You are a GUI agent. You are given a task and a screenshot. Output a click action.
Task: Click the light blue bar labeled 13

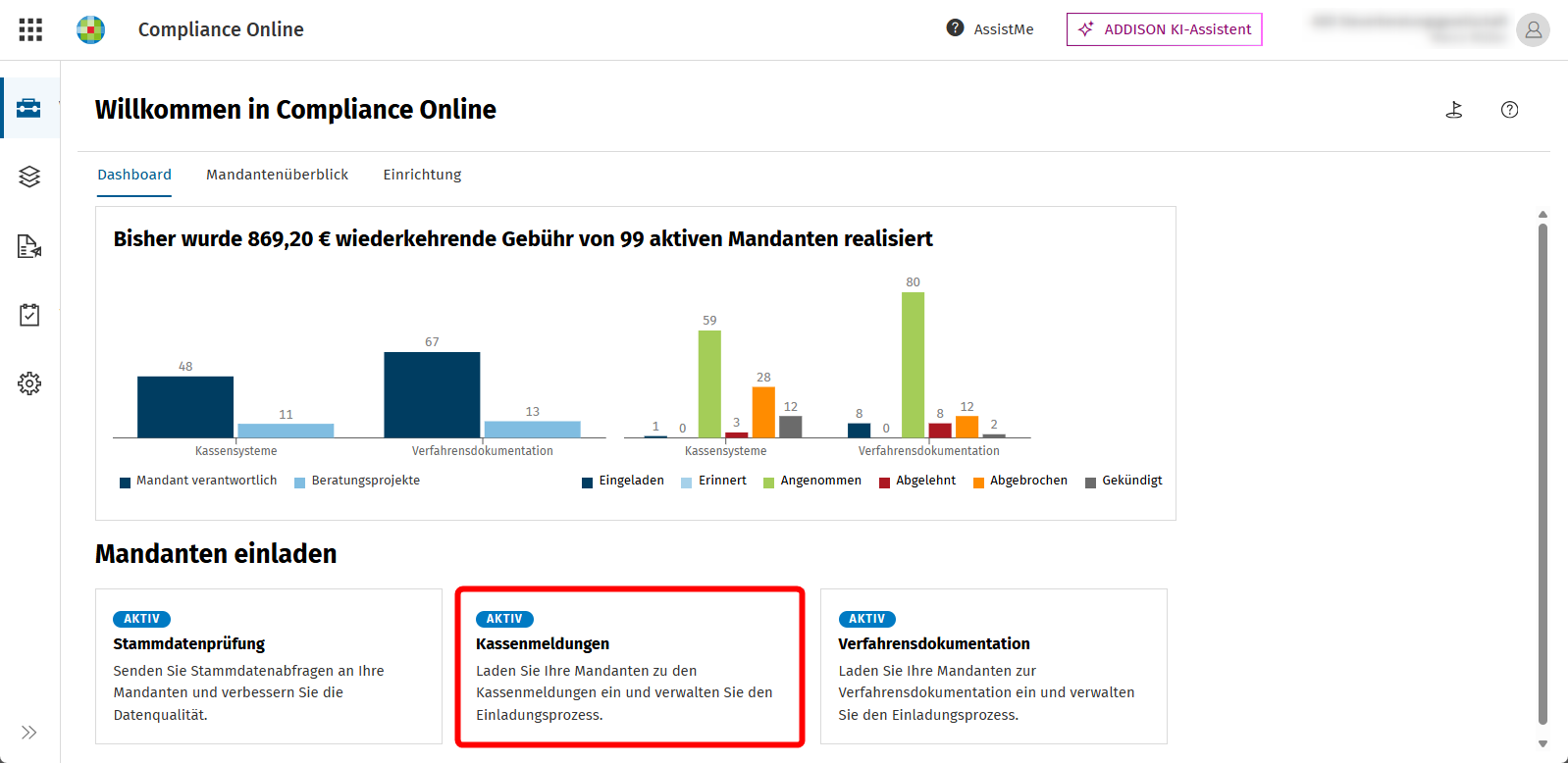[x=533, y=429]
